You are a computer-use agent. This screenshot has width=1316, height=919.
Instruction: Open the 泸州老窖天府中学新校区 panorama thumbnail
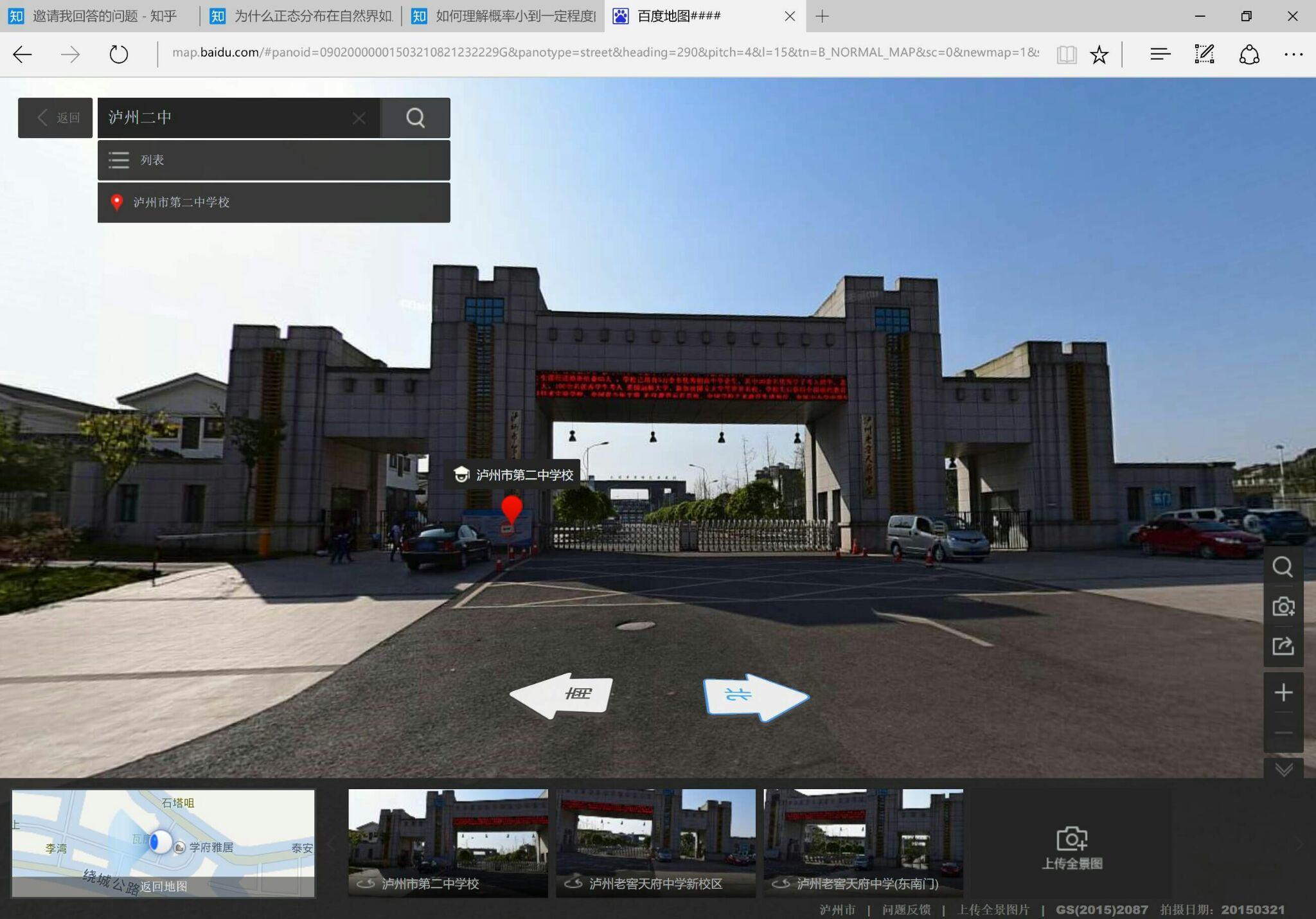click(x=655, y=843)
